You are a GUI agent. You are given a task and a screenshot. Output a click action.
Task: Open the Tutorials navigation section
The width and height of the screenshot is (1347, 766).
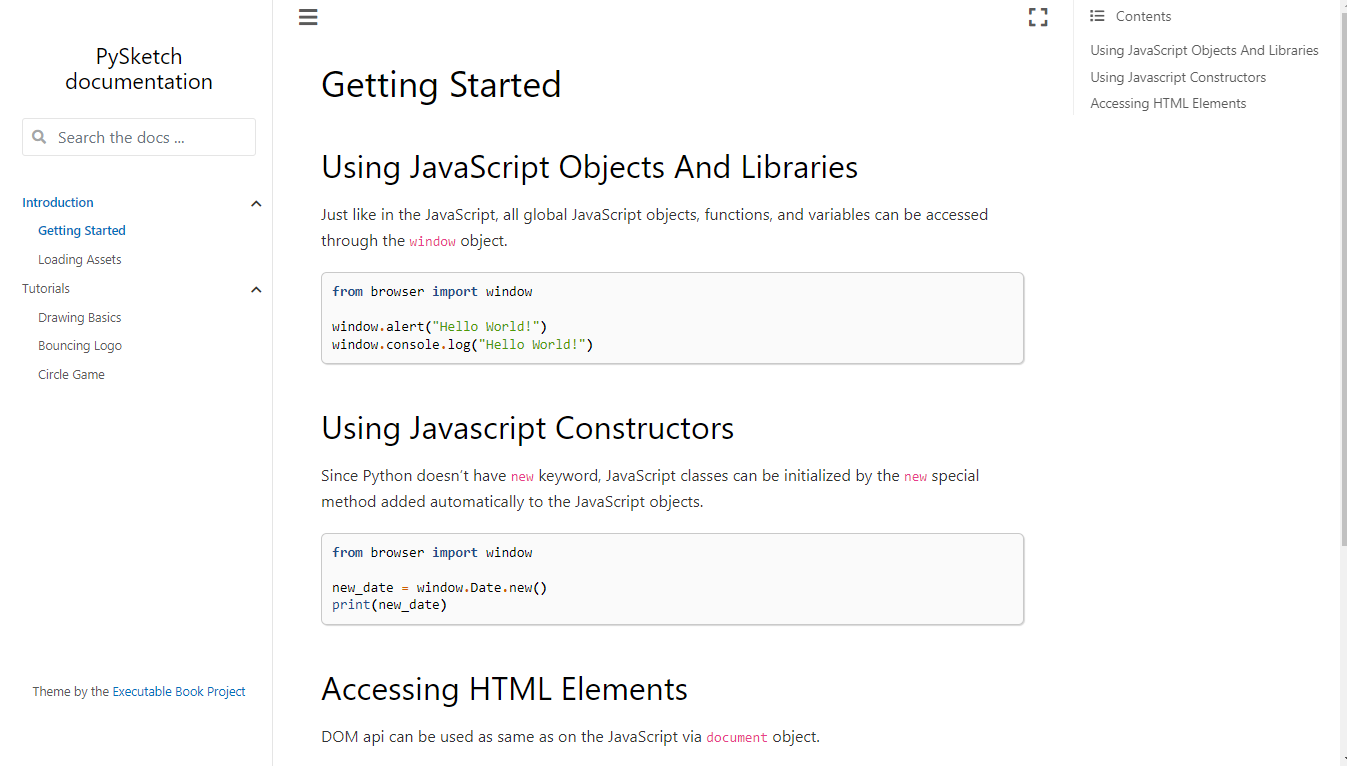tap(46, 288)
